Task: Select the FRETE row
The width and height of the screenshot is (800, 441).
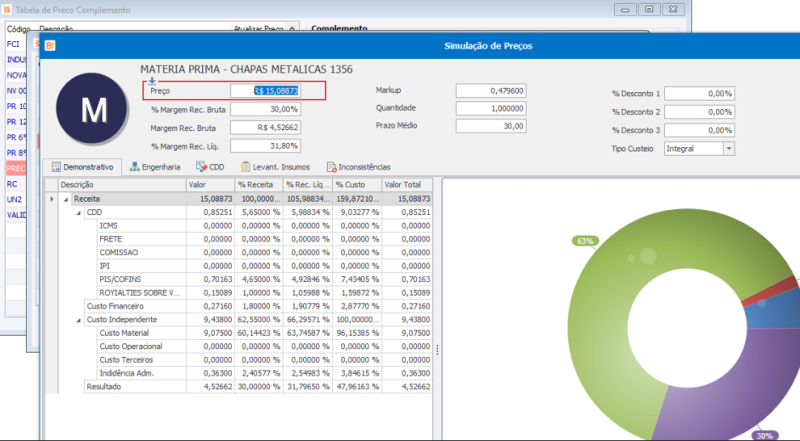Action: pyautogui.click(x=264, y=239)
